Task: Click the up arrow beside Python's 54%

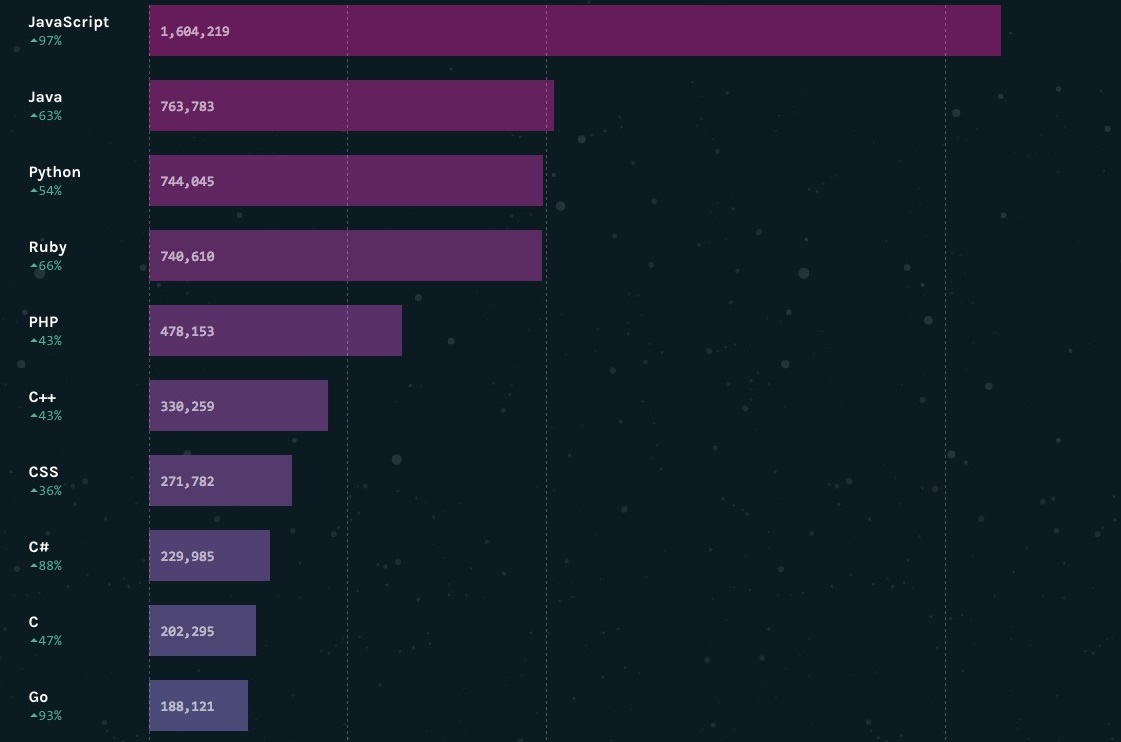Action: coord(33,191)
